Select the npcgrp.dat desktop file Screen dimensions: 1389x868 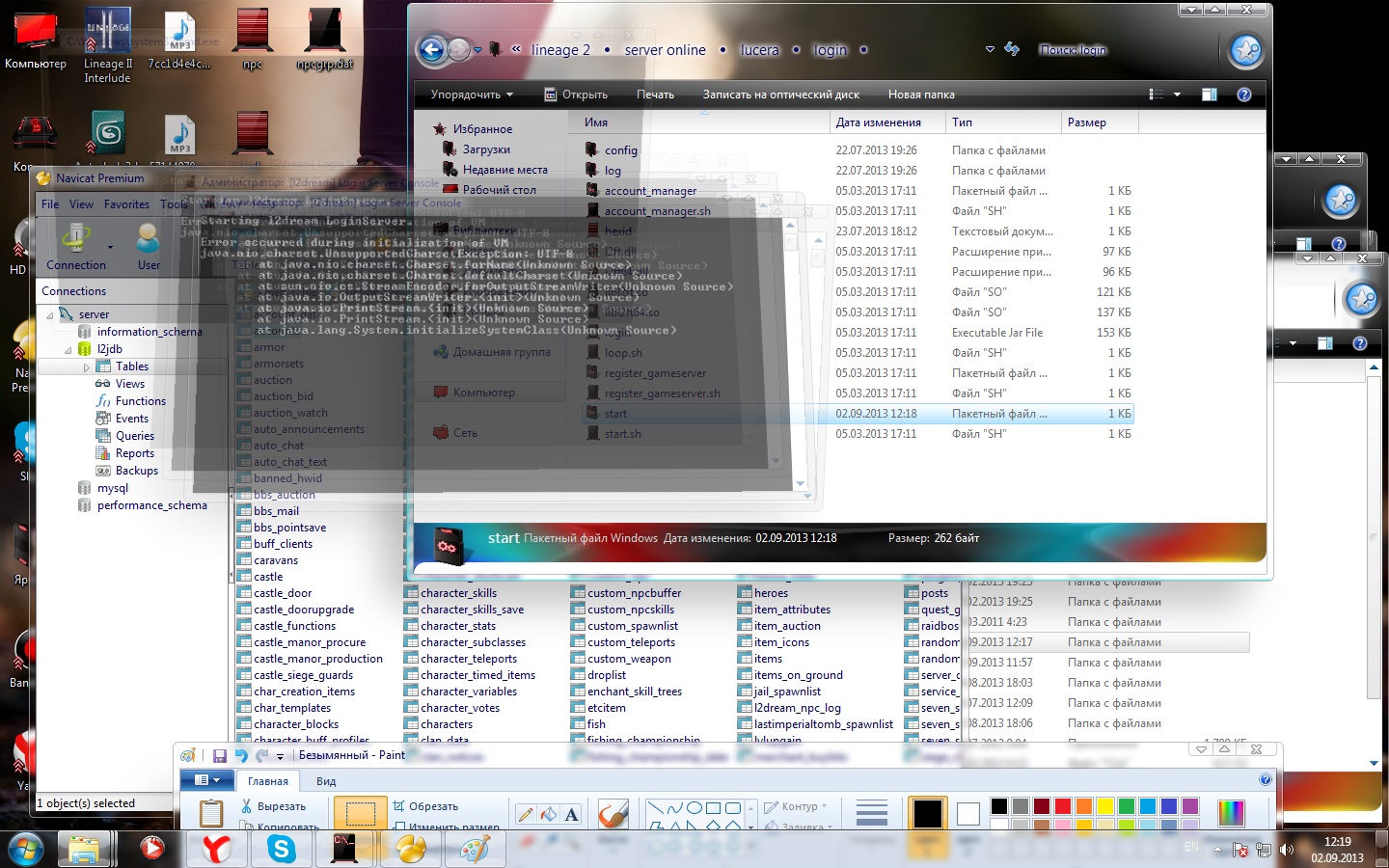pos(324,41)
